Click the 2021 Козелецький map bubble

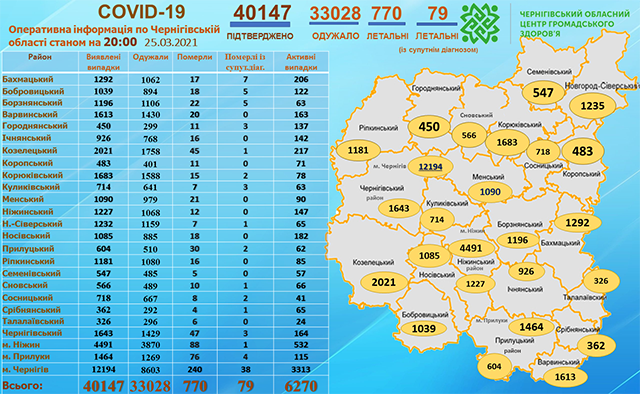pos(384,282)
